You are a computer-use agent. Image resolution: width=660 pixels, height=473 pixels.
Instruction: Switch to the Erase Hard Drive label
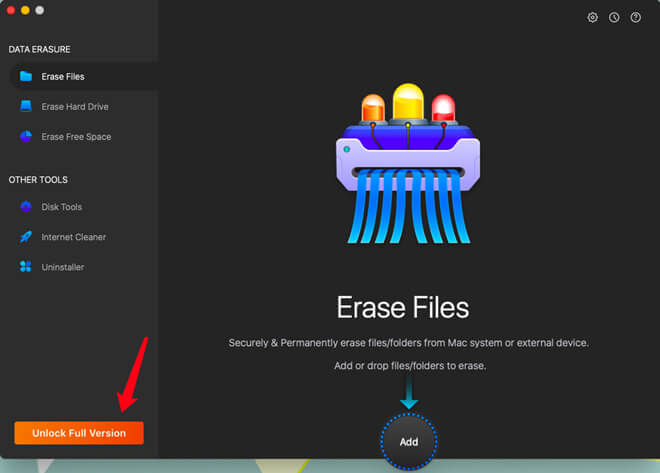[75, 106]
